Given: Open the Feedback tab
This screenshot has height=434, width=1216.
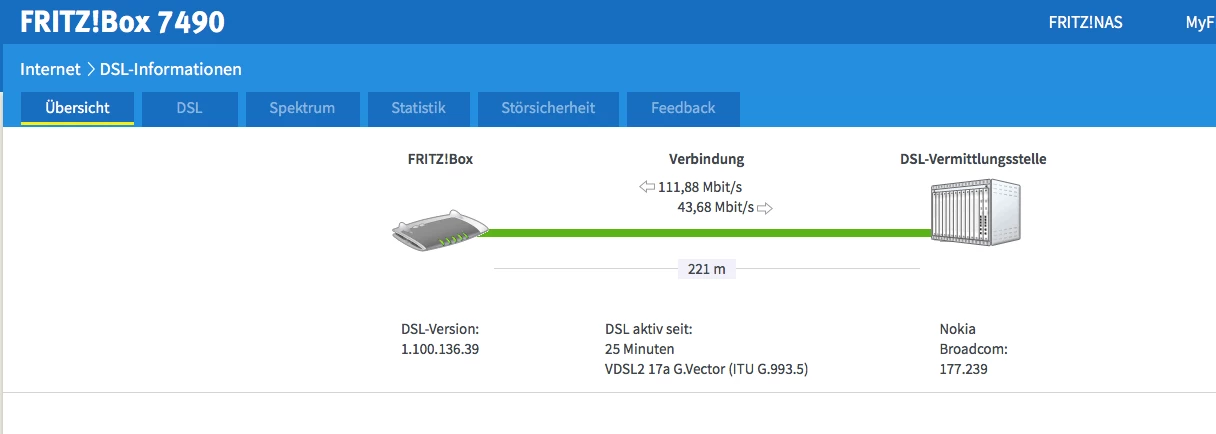Looking at the screenshot, I should [x=683, y=108].
